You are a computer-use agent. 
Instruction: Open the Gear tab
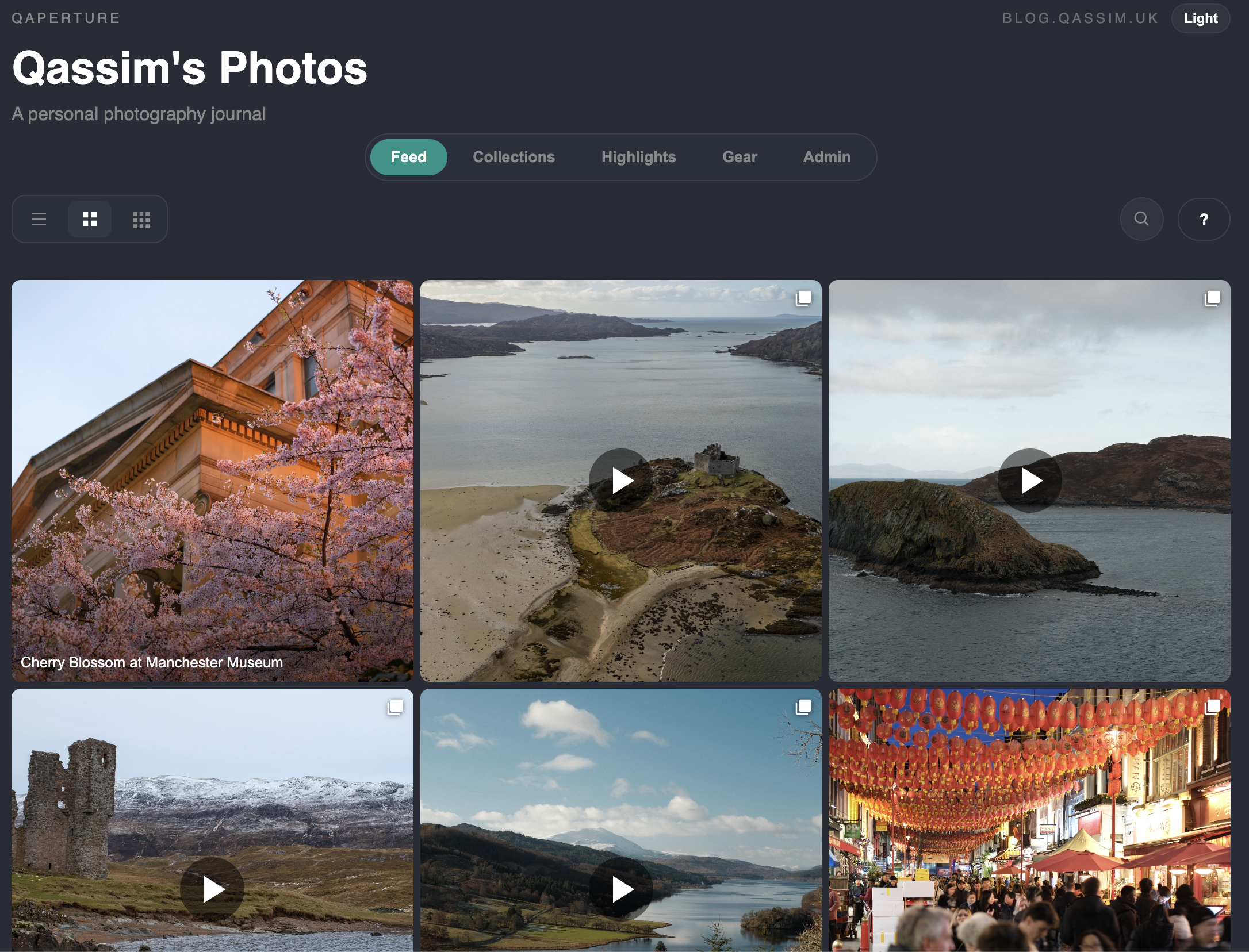coord(740,157)
